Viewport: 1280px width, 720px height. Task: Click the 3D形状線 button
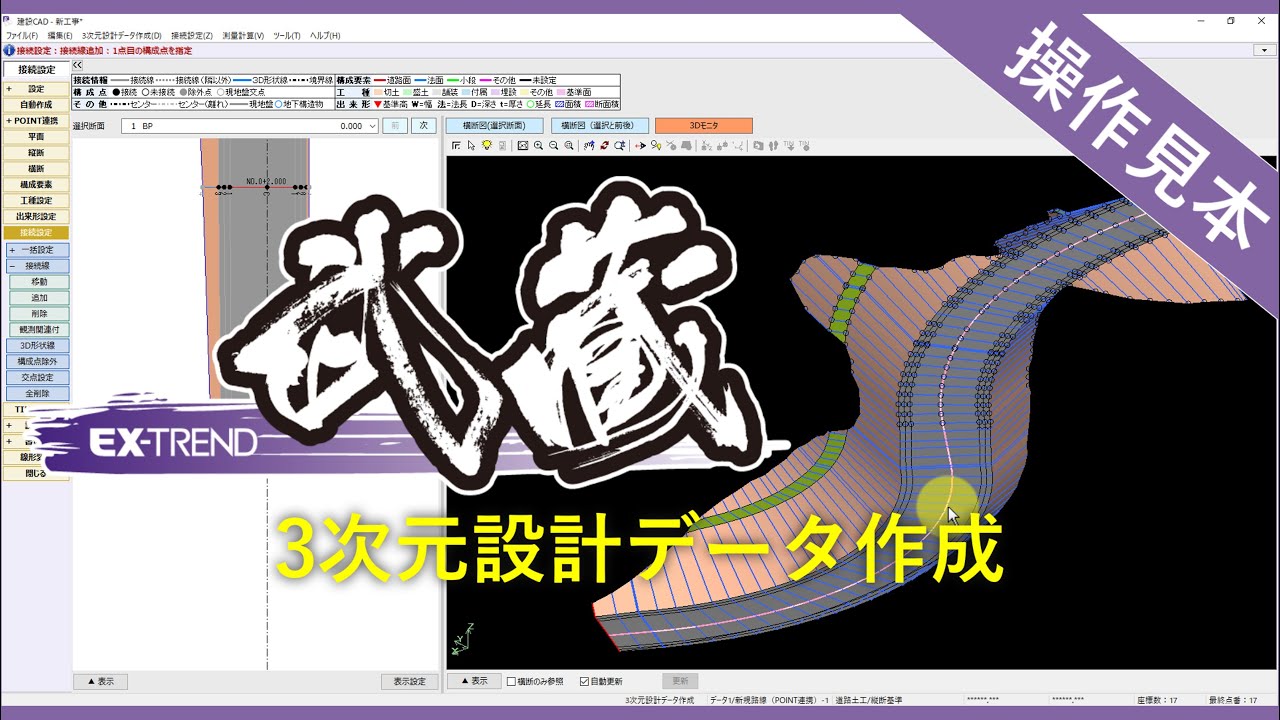click(x=38, y=346)
